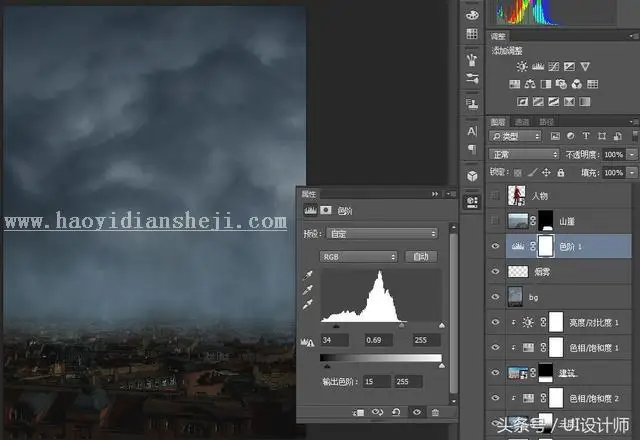Open the Layers panel flyout menu
Screen dimensions: 640x440
[633, 122]
